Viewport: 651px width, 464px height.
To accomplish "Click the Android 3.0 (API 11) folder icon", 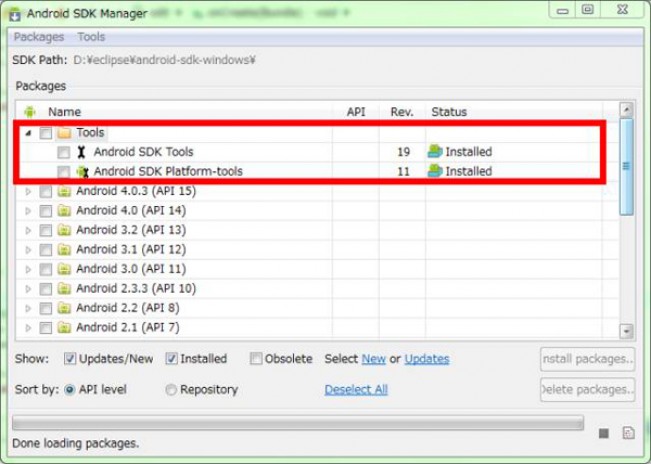I will coord(64,269).
